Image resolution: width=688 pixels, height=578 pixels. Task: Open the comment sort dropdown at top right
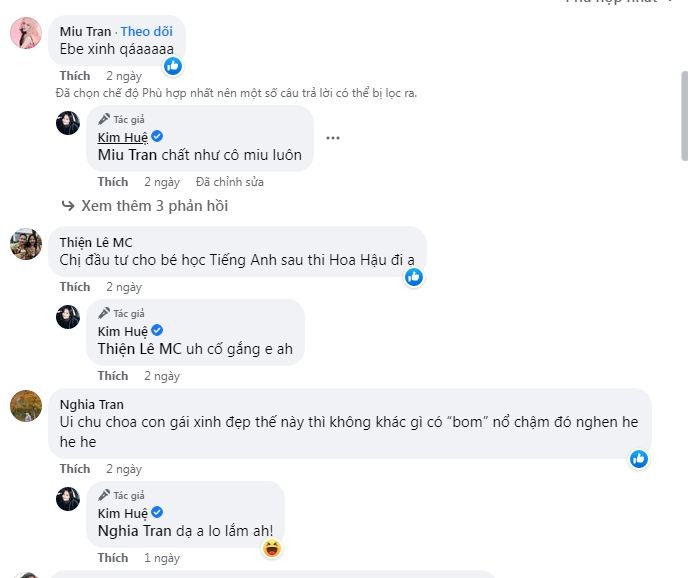[x=630, y=3]
